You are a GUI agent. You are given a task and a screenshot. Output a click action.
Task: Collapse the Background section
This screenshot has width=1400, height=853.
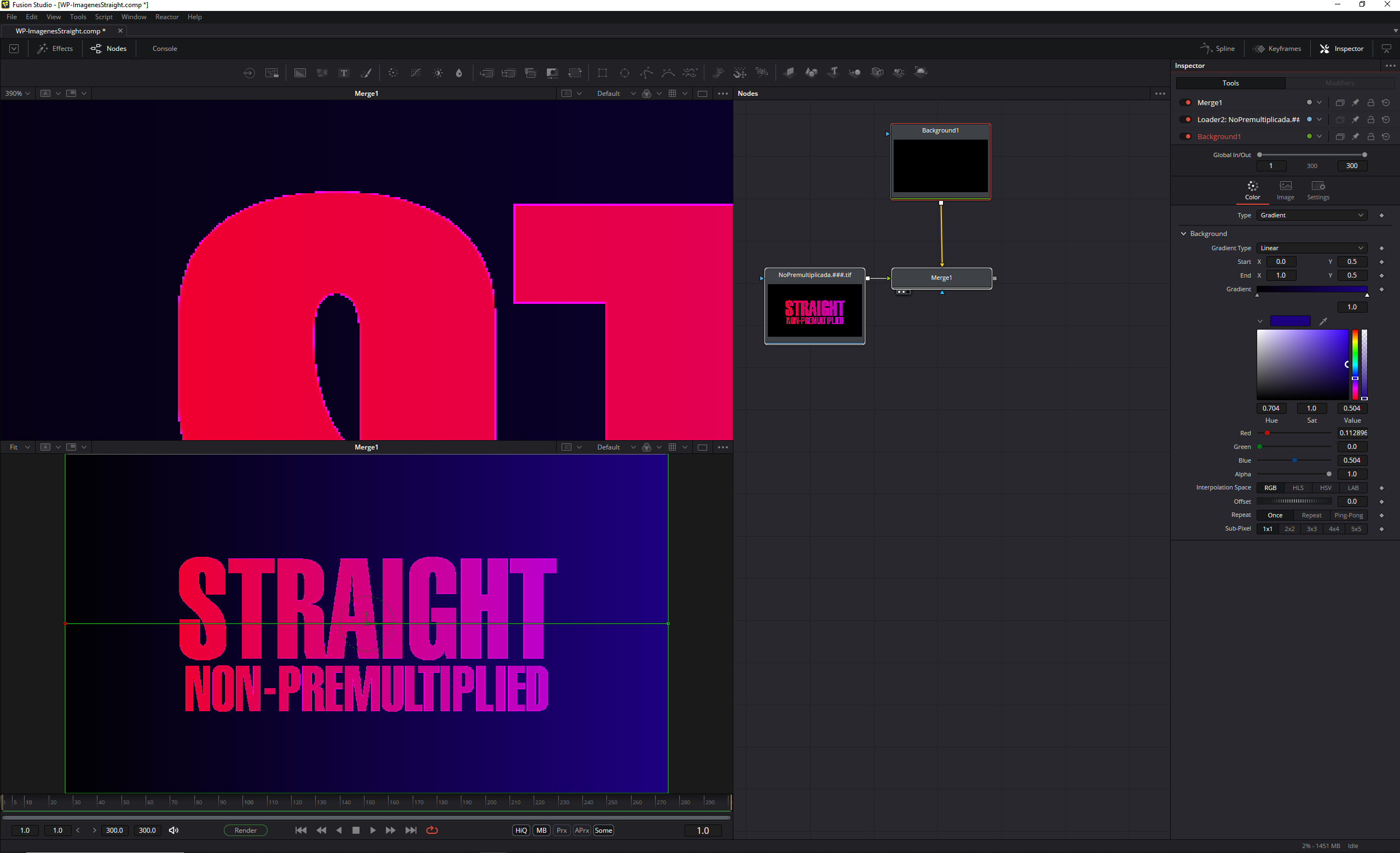coord(1183,234)
